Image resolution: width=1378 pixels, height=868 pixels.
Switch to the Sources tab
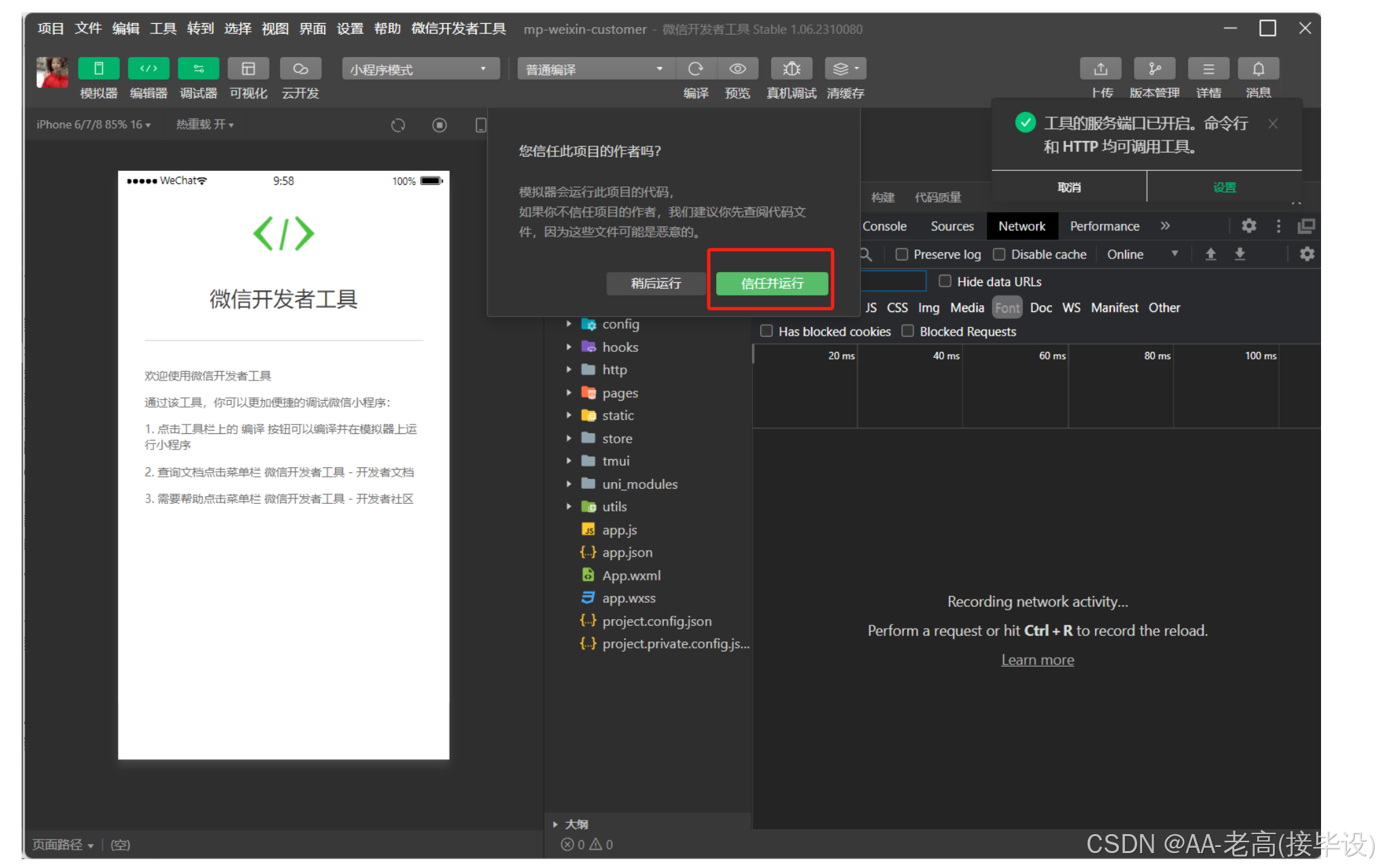[951, 226]
